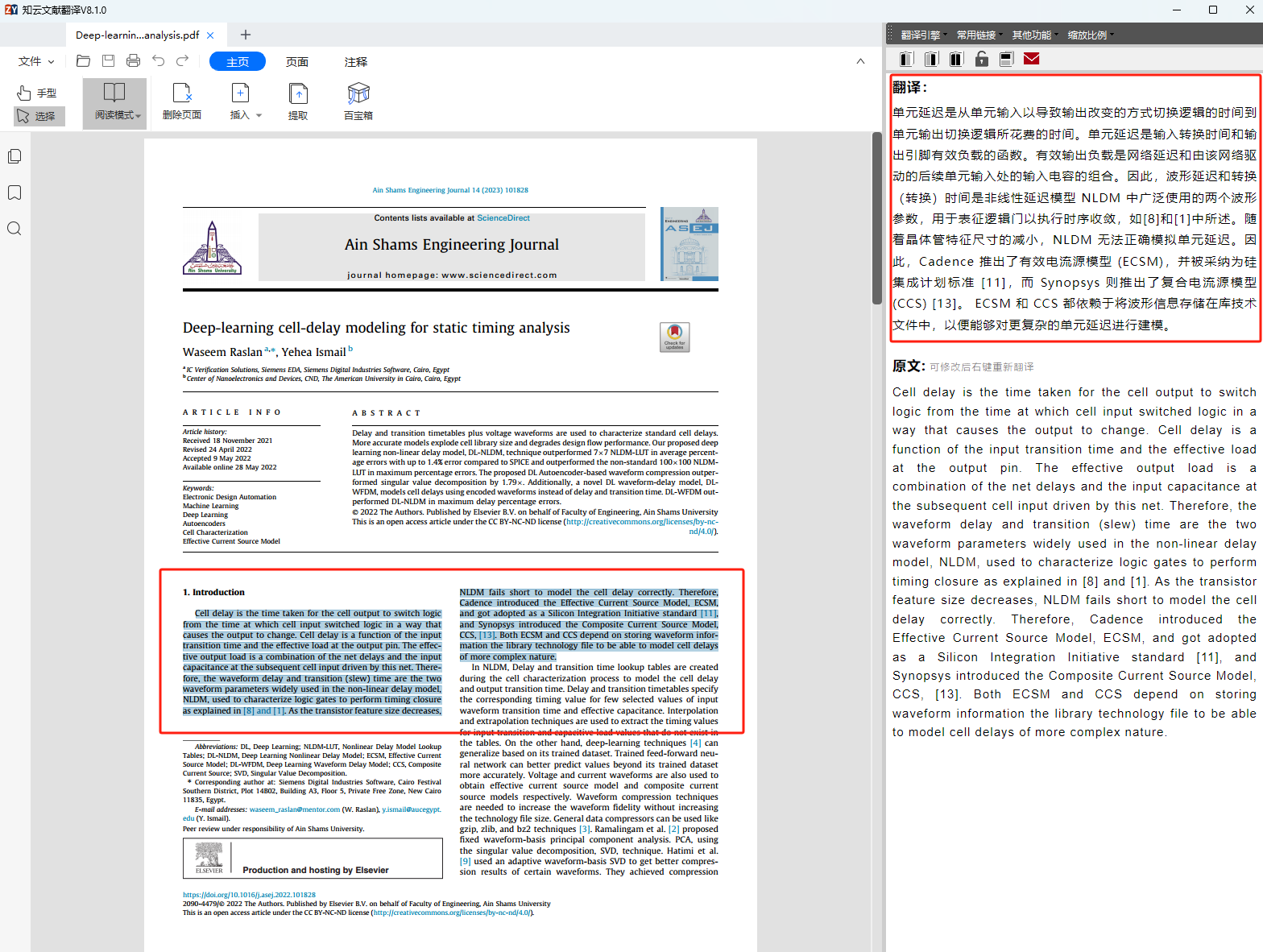
Task: Select the hand (手型) tool
Action: (x=38, y=93)
